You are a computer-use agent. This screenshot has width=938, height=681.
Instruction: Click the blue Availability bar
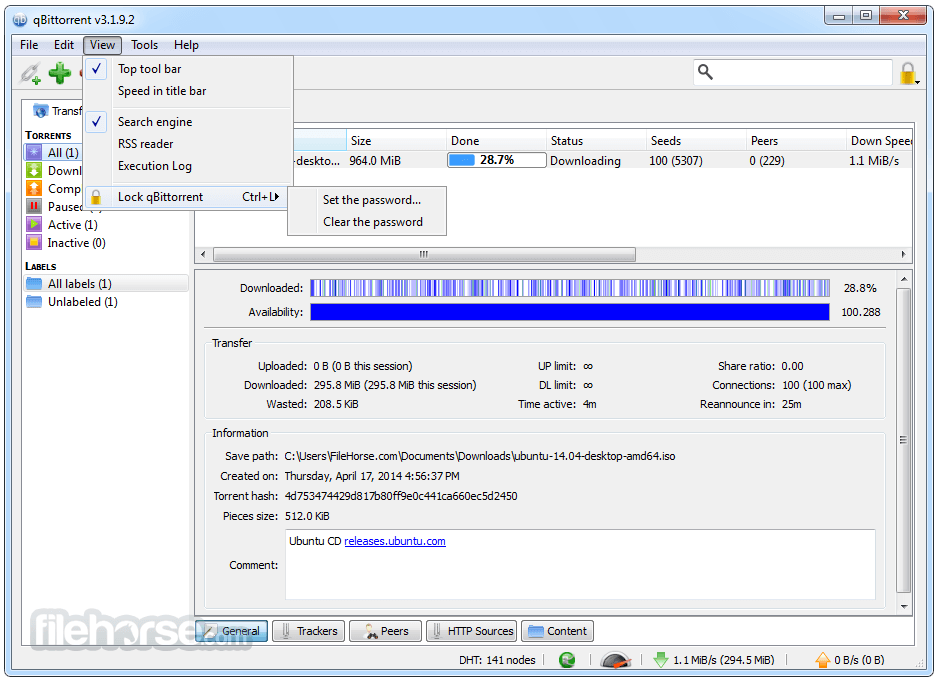click(570, 312)
